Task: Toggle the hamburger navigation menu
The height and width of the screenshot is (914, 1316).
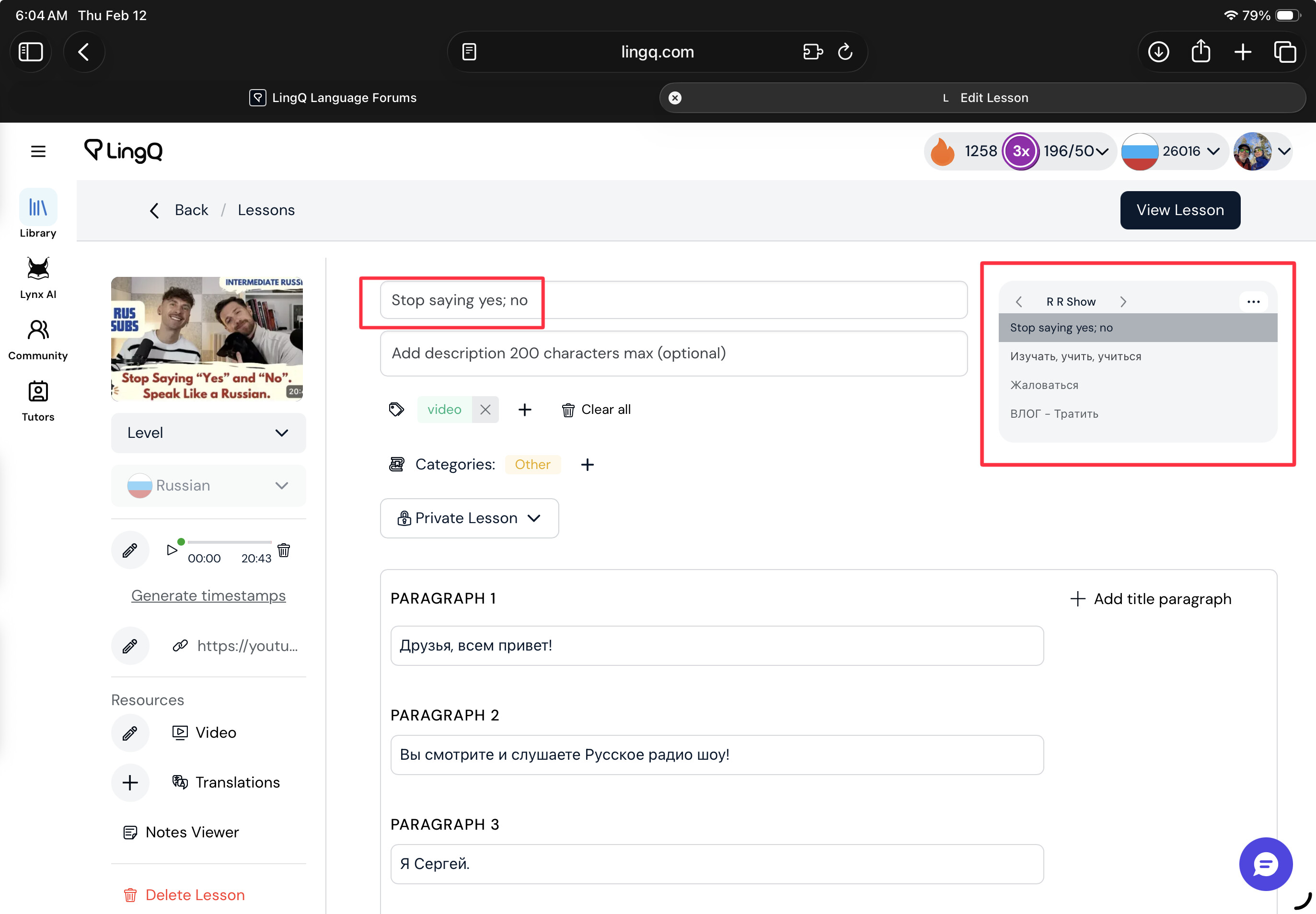Action: pos(38,151)
